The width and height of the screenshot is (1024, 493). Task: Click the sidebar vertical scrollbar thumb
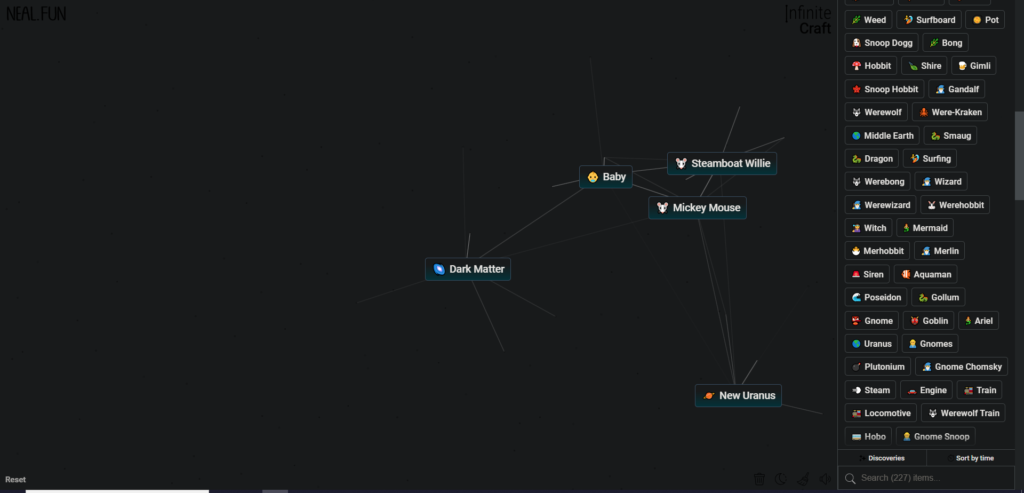click(1019, 155)
